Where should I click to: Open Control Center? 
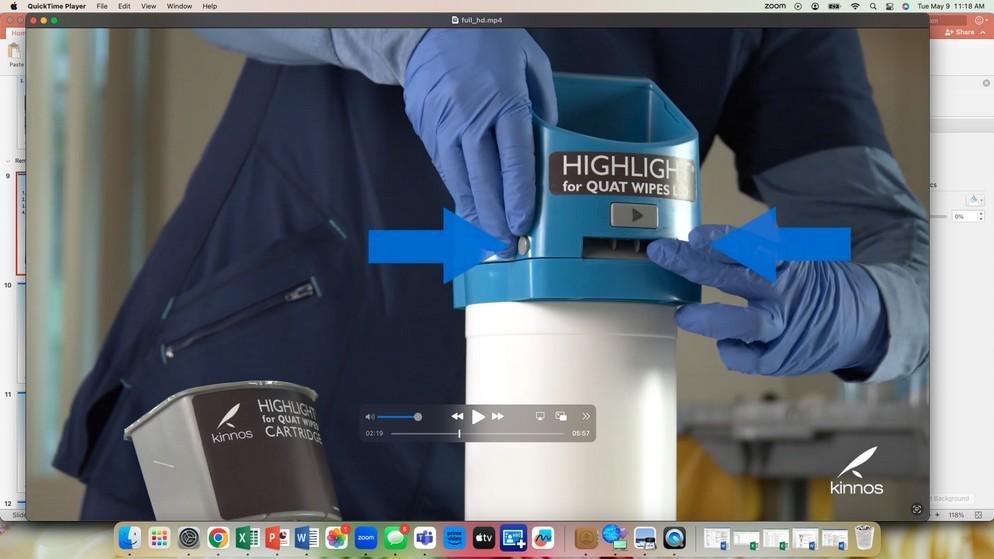tap(889, 6)
